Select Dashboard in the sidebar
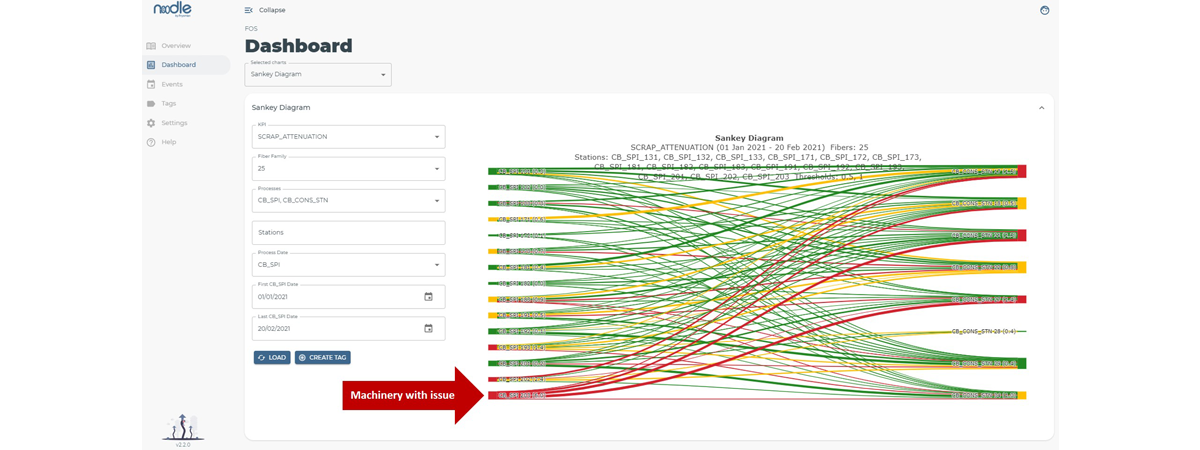1200x450 pixels. [186, 65]
